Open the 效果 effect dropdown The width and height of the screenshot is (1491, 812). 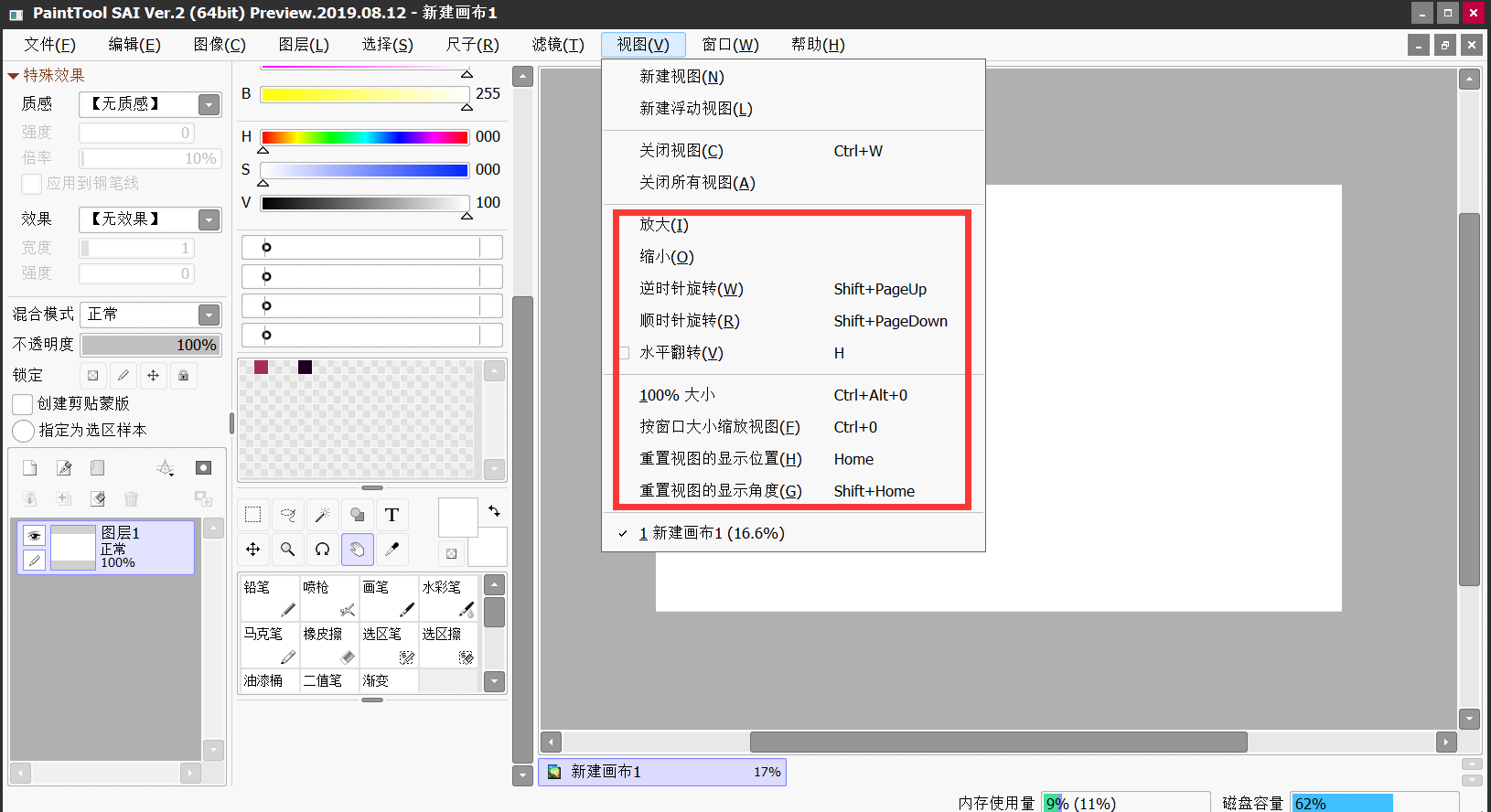(209, 219)
